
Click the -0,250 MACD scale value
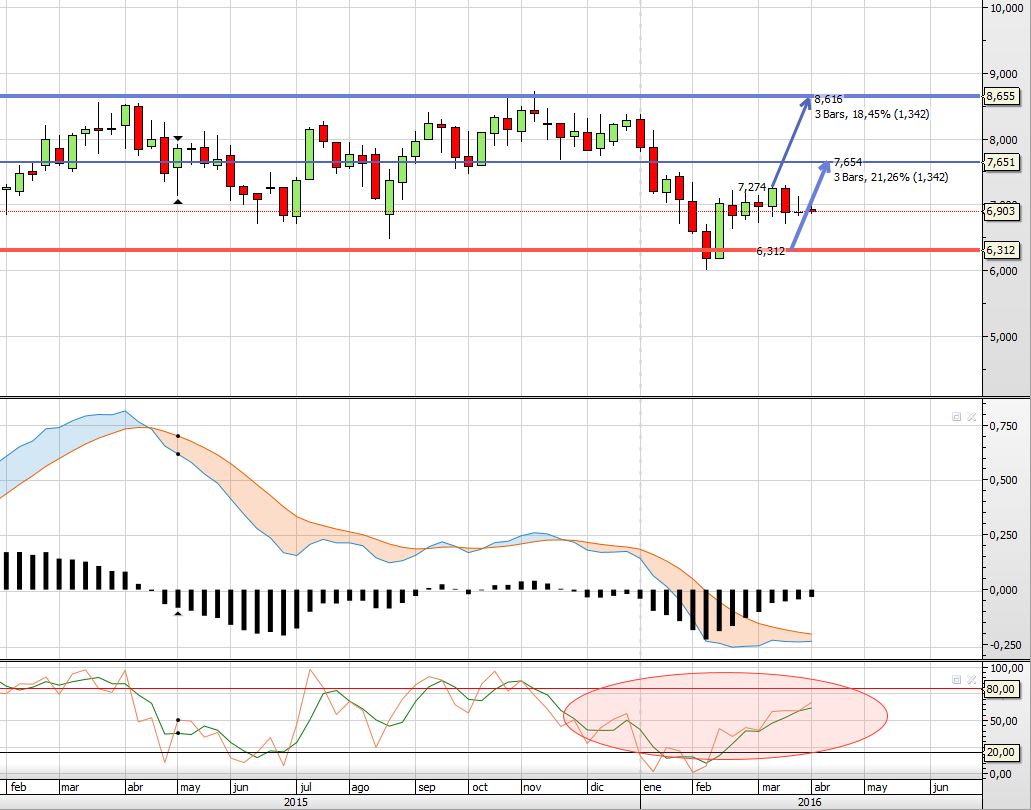(1003, 645)
